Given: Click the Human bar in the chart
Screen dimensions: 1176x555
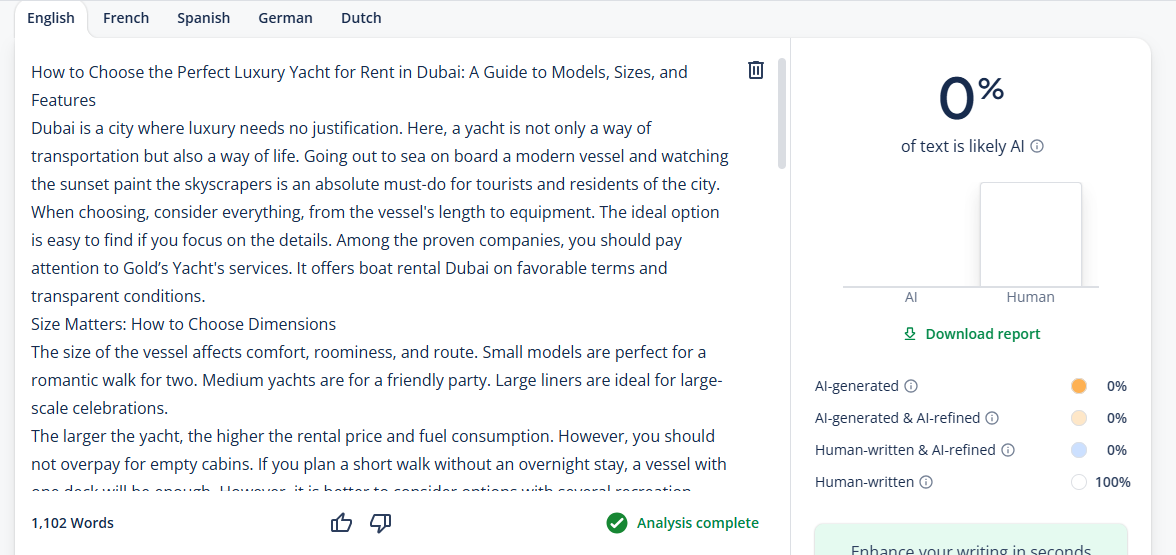Looking at the screenshot, I should [x=1030, y=234].
